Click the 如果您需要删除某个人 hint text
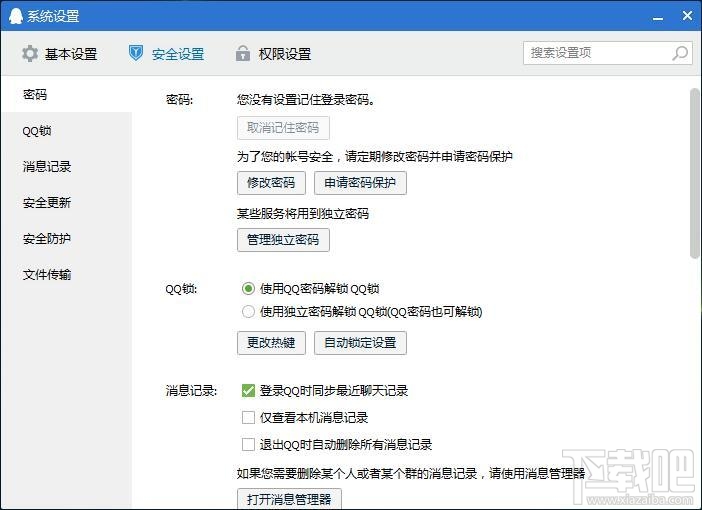This screenshot has height=510, width=702. [x=411, y=473]
